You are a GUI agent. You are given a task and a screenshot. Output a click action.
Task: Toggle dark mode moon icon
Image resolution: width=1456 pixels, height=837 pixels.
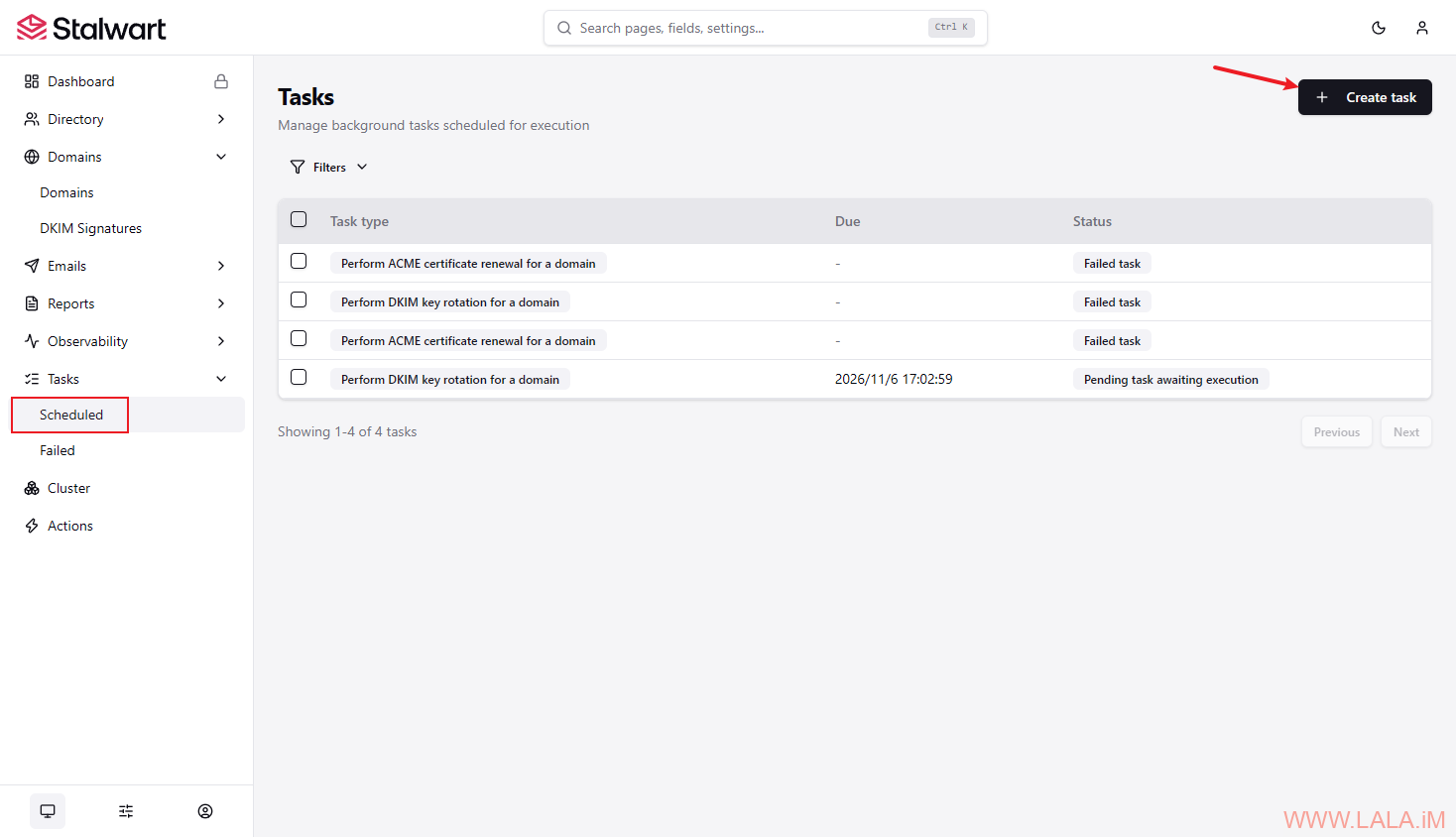tap(1379, 28)
